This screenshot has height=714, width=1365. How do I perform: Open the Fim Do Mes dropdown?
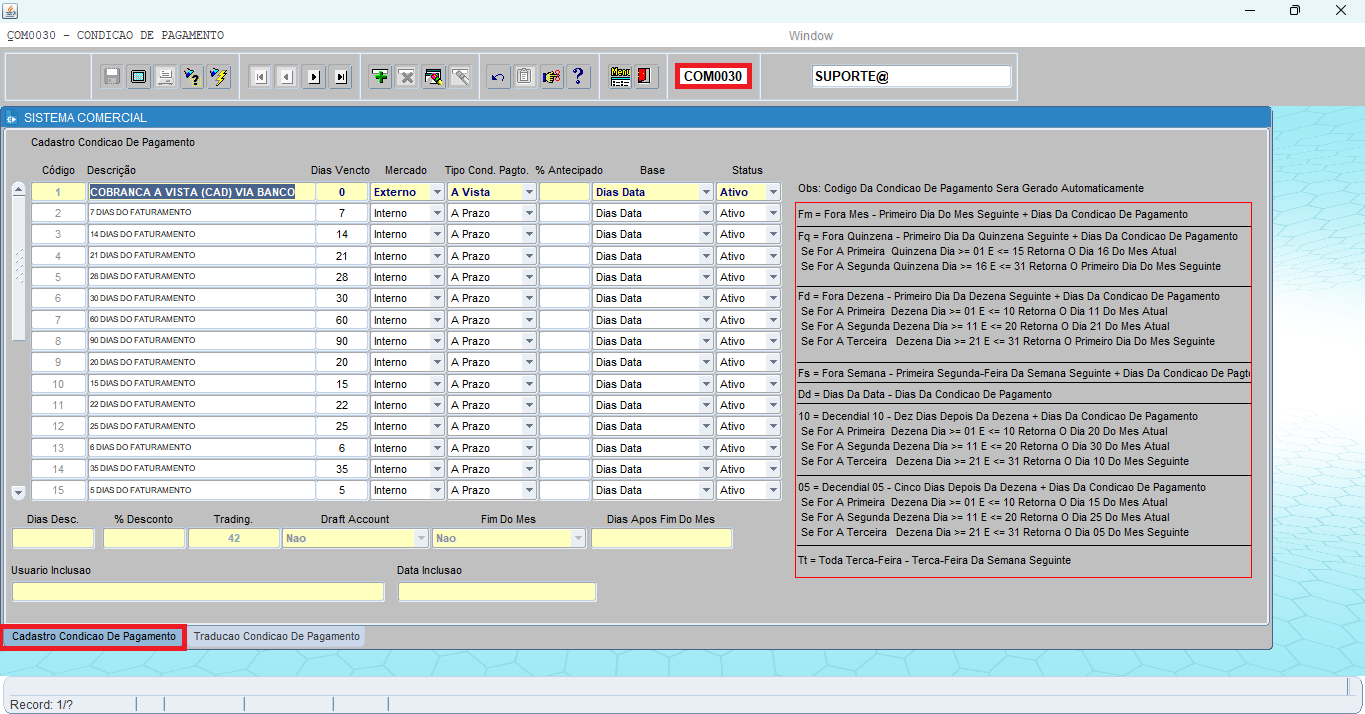pyautogui.click(x=578, y=538)
